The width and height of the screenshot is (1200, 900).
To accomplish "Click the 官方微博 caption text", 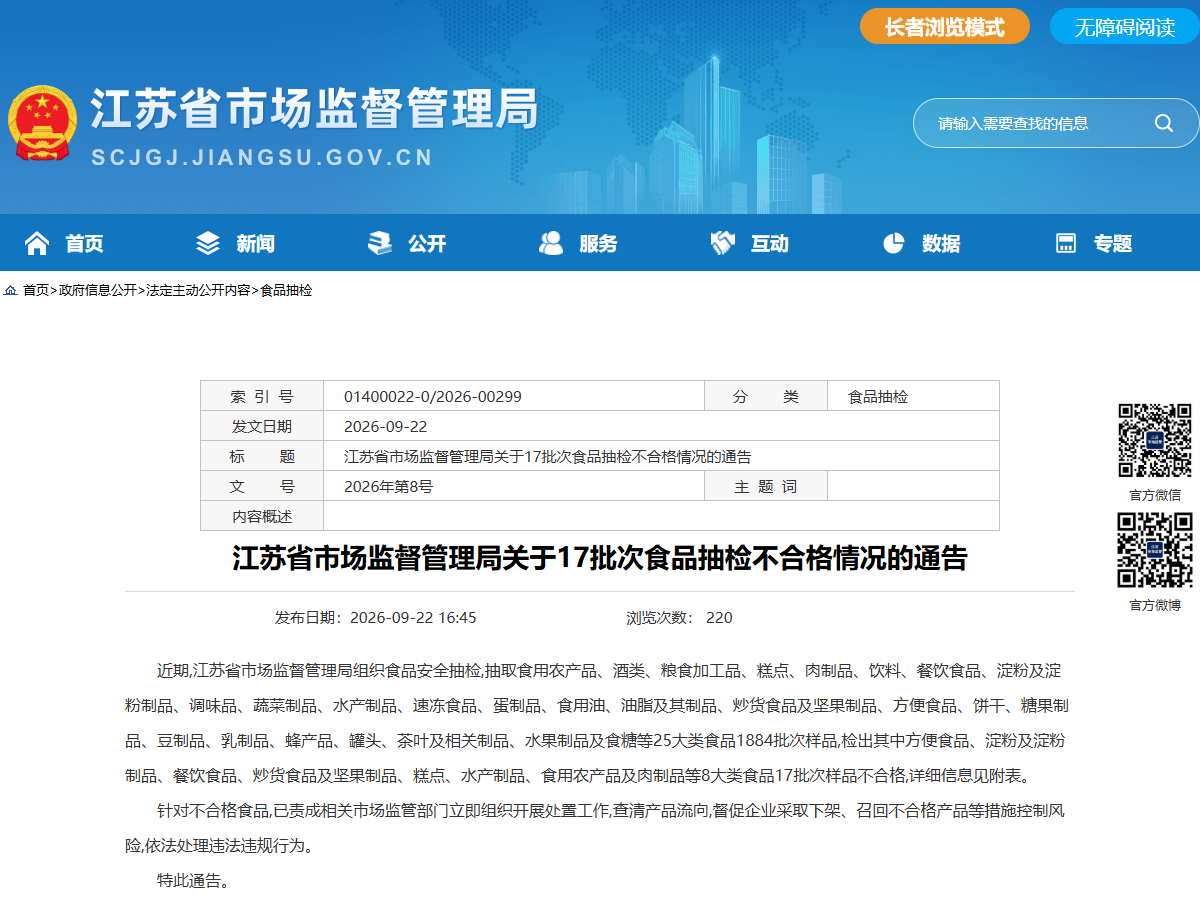I will [1155, 605].
